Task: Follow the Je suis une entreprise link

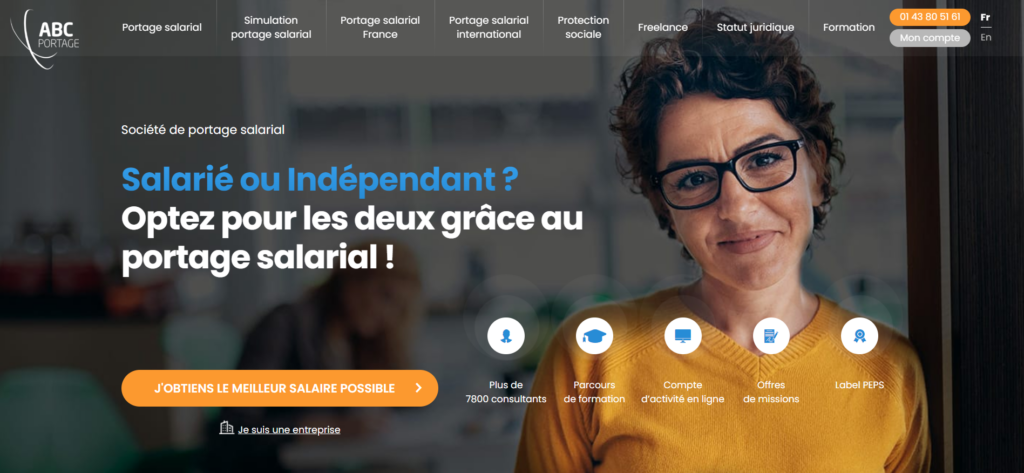Action: (289, 430)
